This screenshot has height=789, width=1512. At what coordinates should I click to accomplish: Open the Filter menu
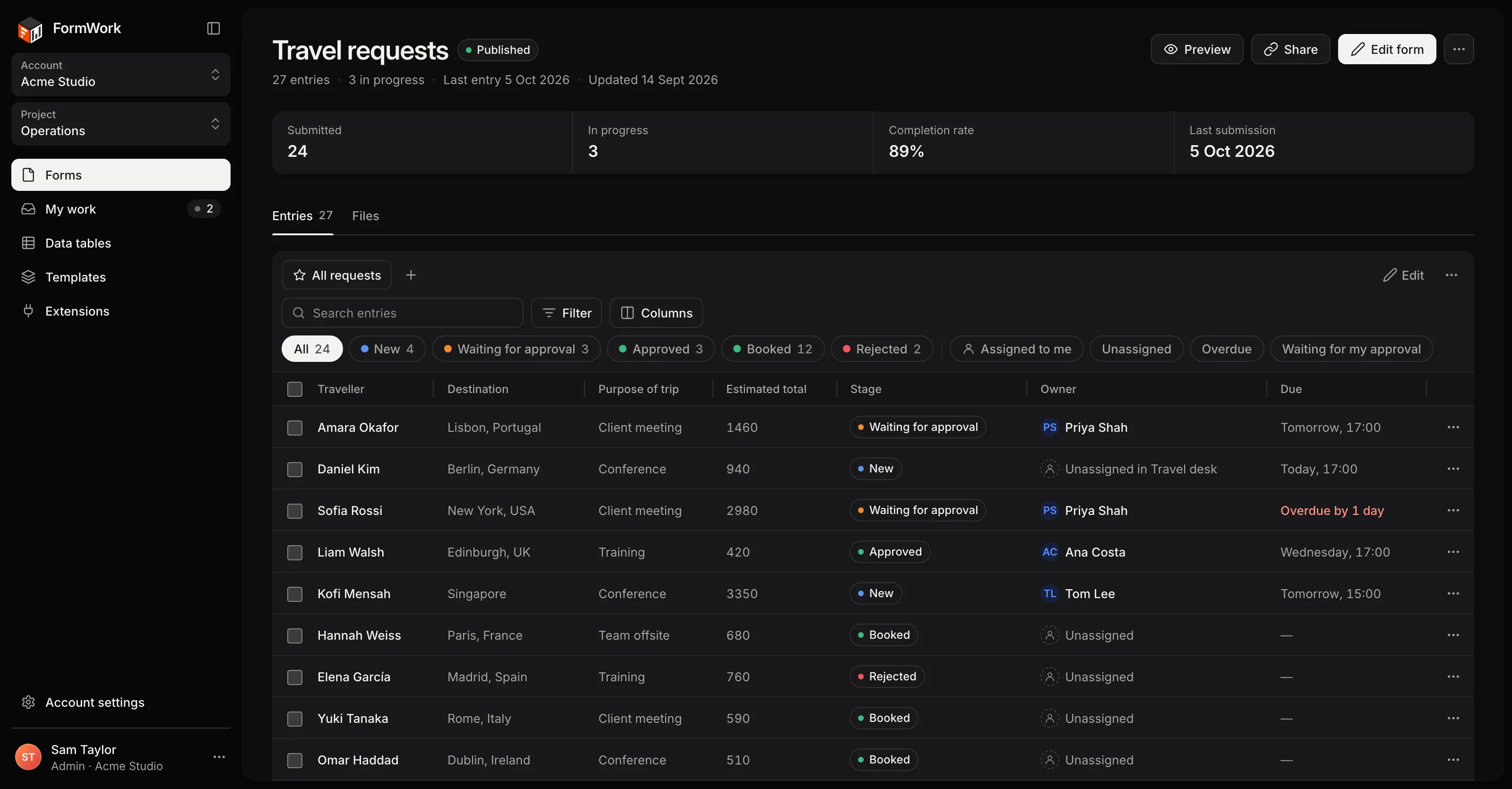(x=567, y=313)
